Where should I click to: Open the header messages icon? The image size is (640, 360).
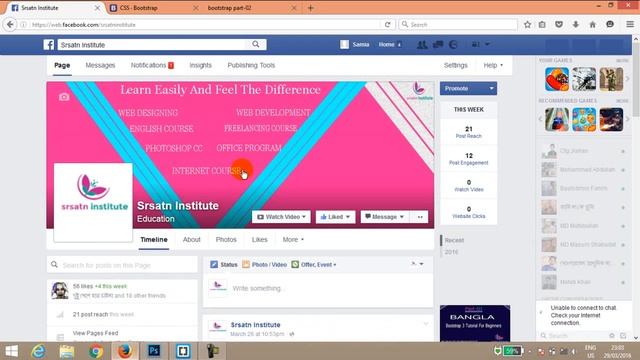[x=438, y=44]
